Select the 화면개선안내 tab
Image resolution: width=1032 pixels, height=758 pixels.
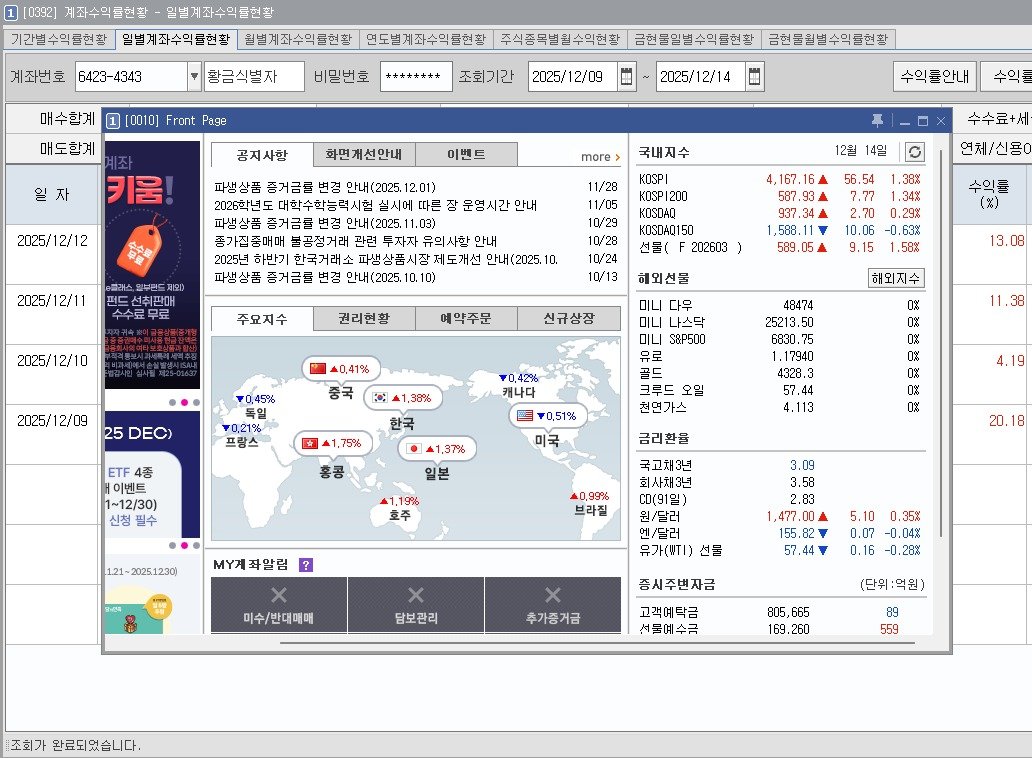pyautogui.click(x=364, y=155)
